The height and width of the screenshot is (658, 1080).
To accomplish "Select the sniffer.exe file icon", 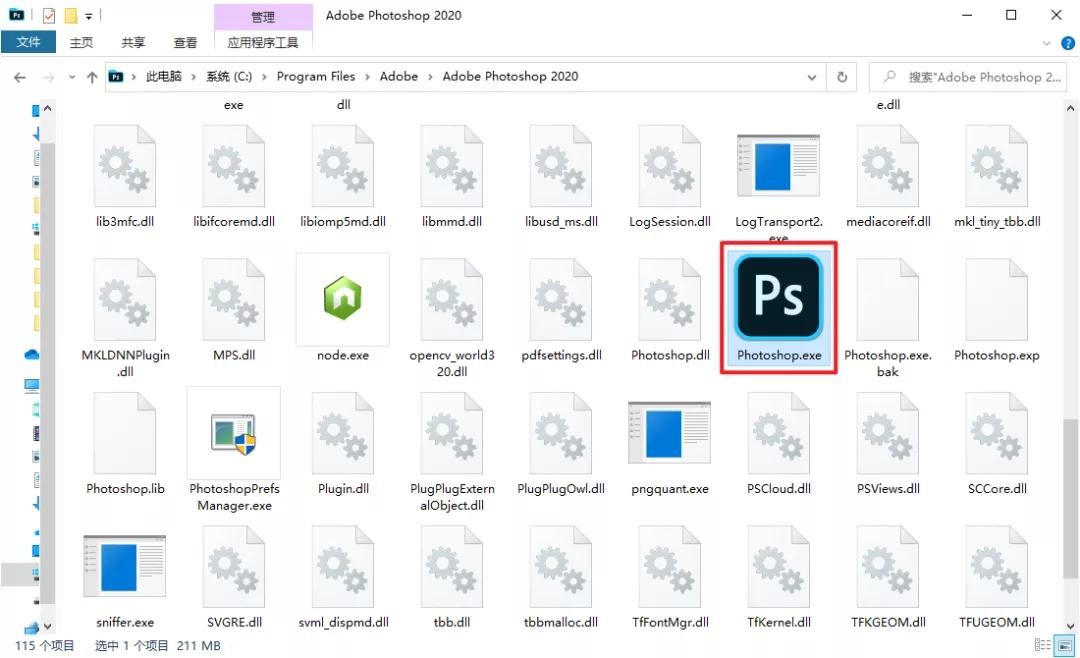I will tap(125, 565).
